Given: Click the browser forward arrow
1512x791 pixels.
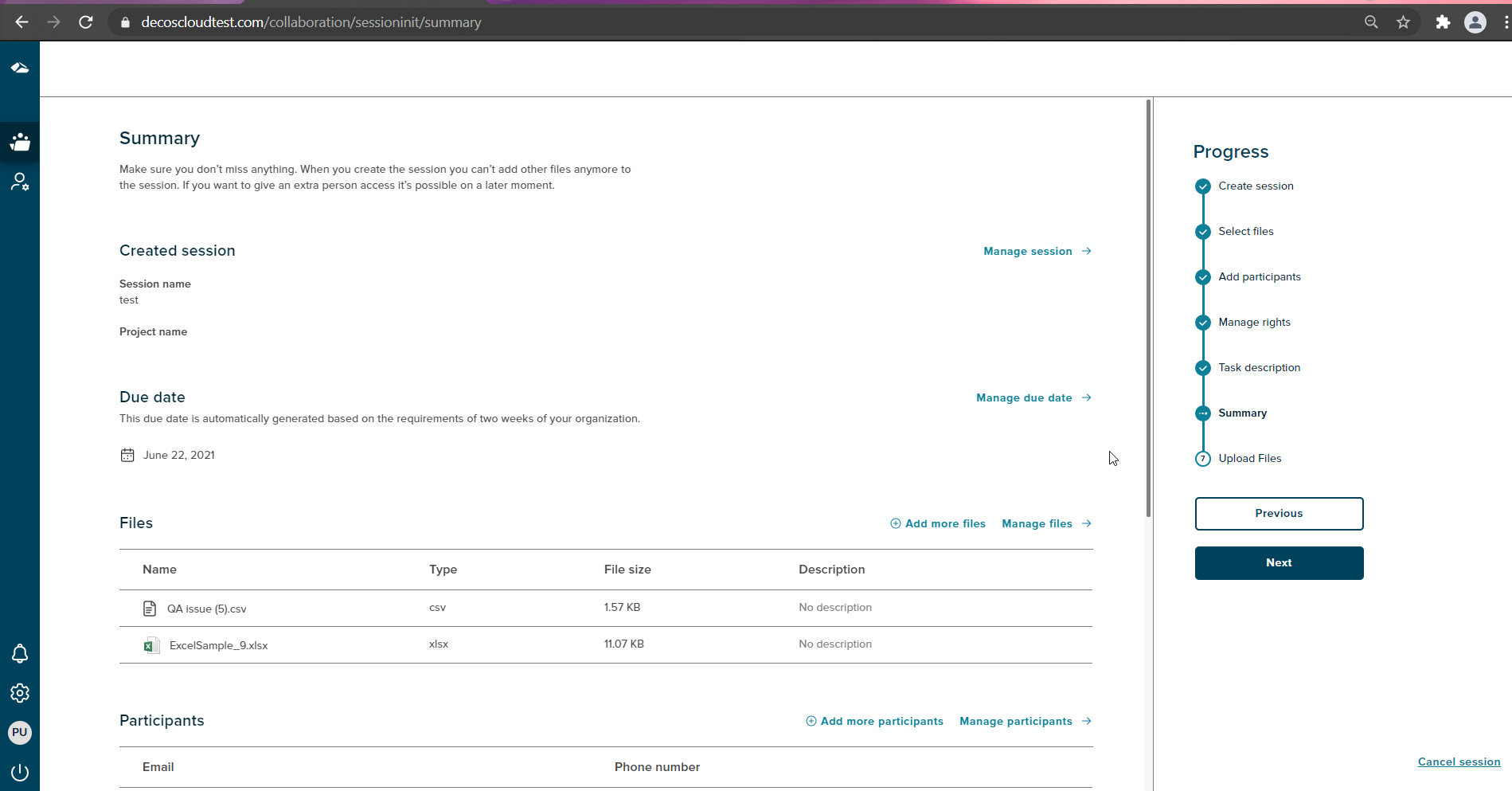Looking at the screenshot, I should tap(54, 22).
